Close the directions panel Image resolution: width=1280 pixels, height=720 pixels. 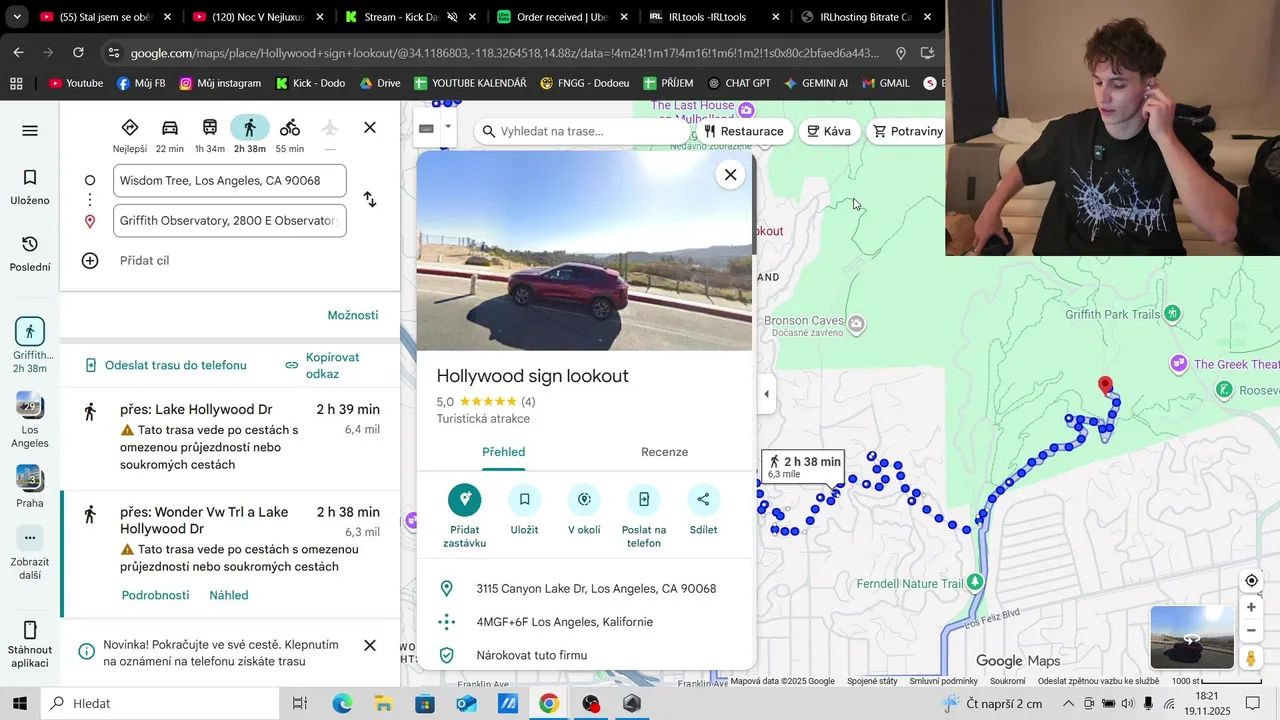pos(370,128)
